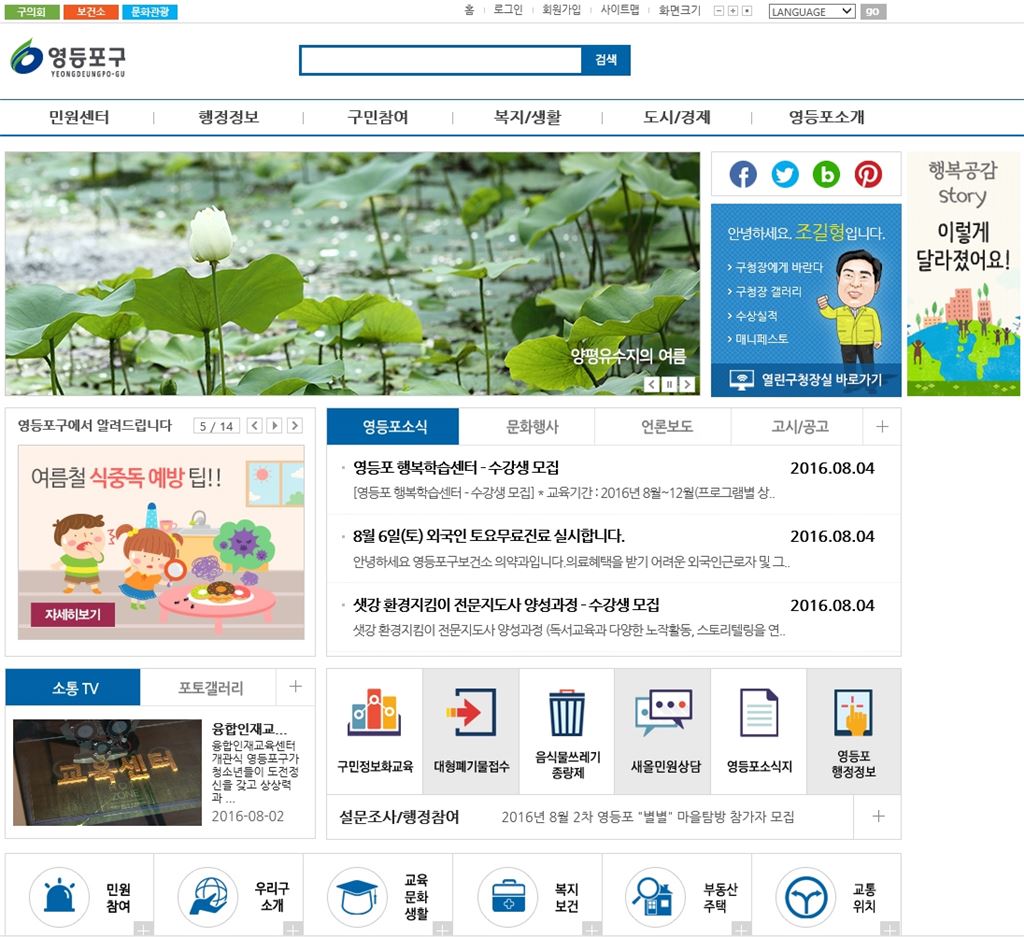Click the Twitter bird icon
The width and height of the screenshot is (1024, 937).
click(x=785, y=174)
